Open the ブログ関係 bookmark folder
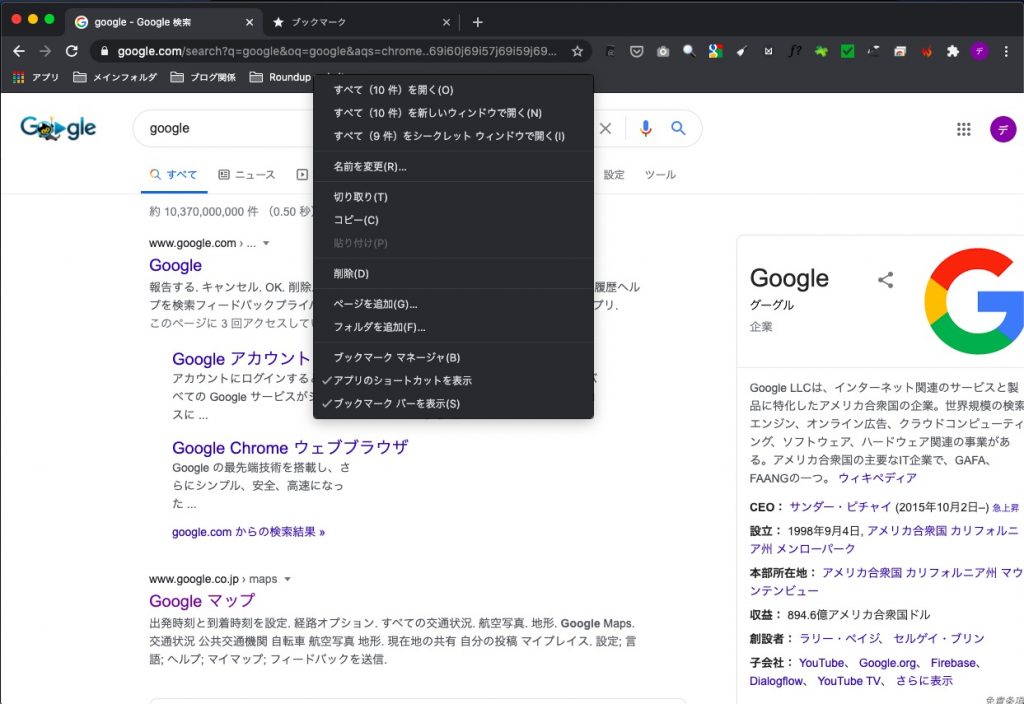This screenshot has width=1024, height=704. (x=203, y=77)
